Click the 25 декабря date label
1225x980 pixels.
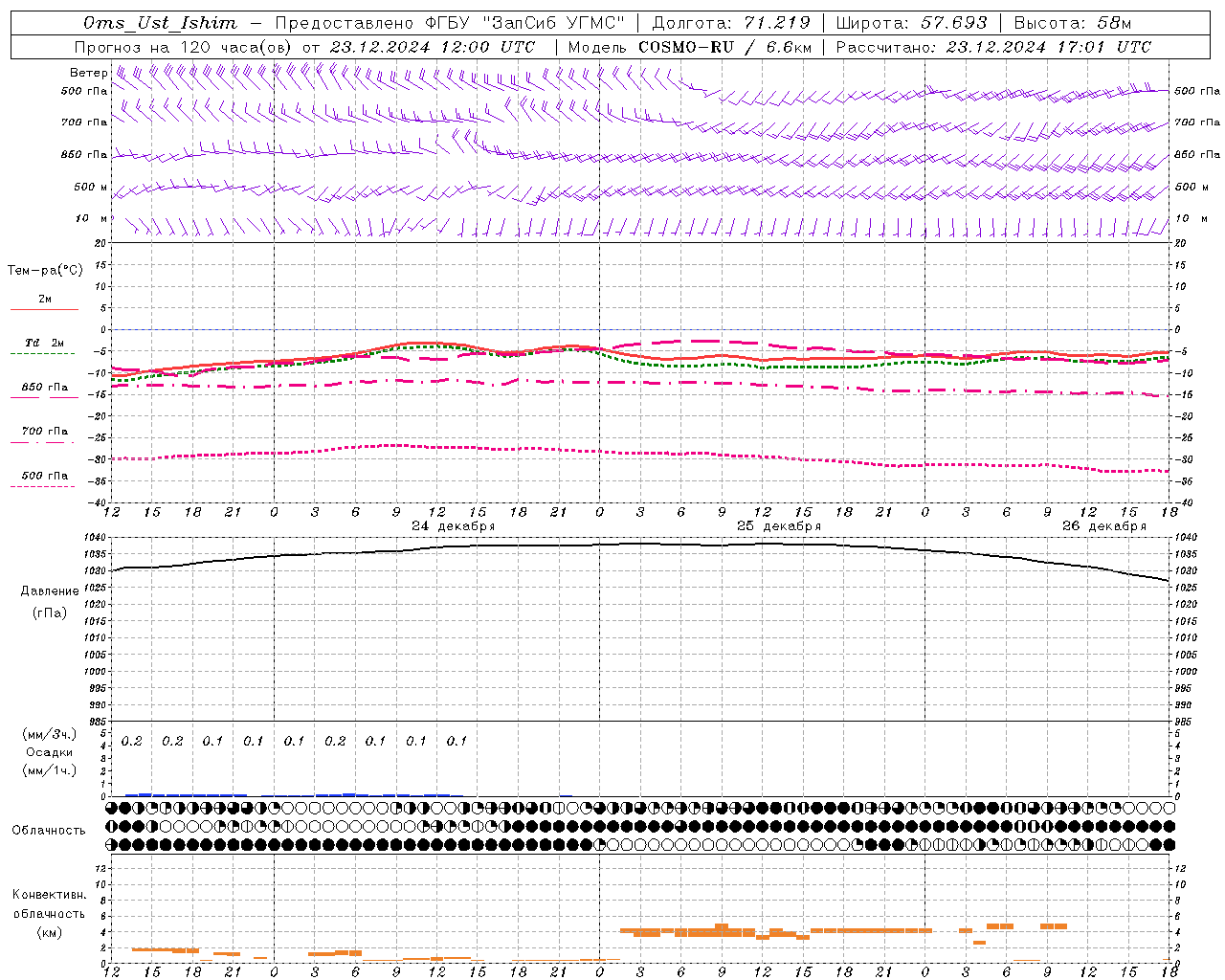tap(779, 526)
